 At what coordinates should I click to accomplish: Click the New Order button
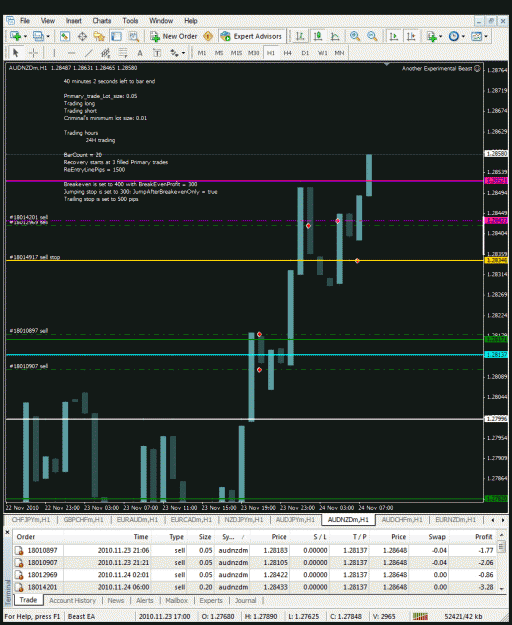174,36
